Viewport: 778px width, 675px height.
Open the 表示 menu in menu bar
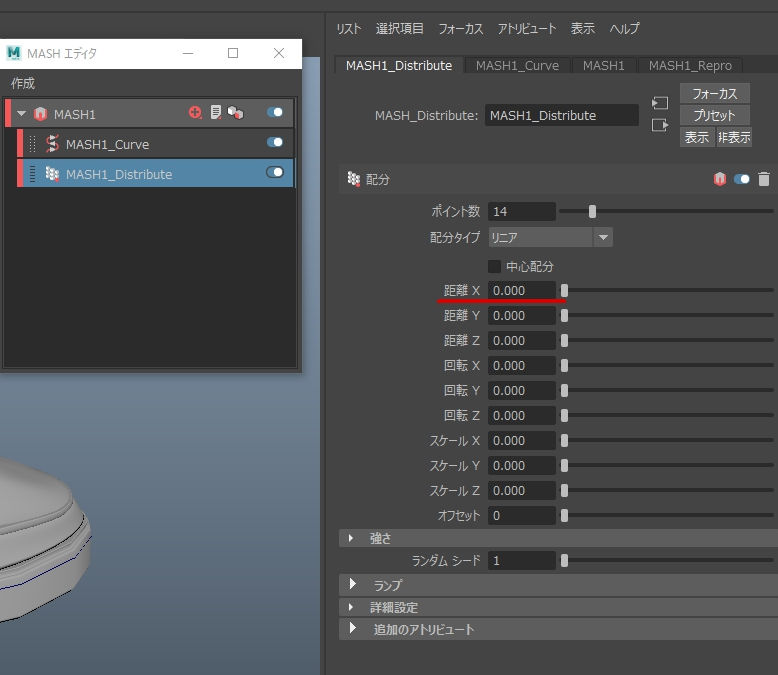(583, 29)
